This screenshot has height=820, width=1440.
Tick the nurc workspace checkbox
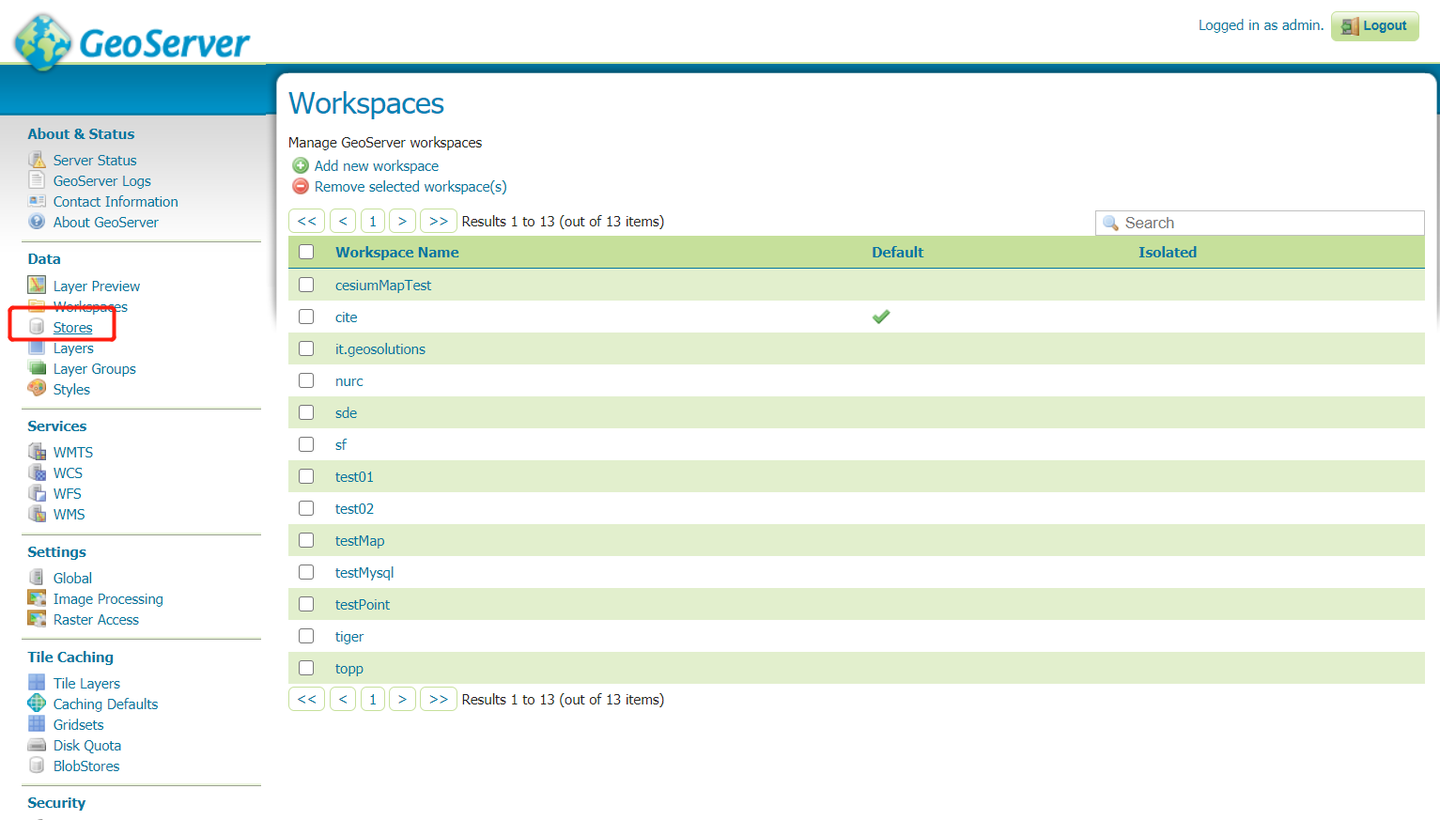click(x=307, y=381)
